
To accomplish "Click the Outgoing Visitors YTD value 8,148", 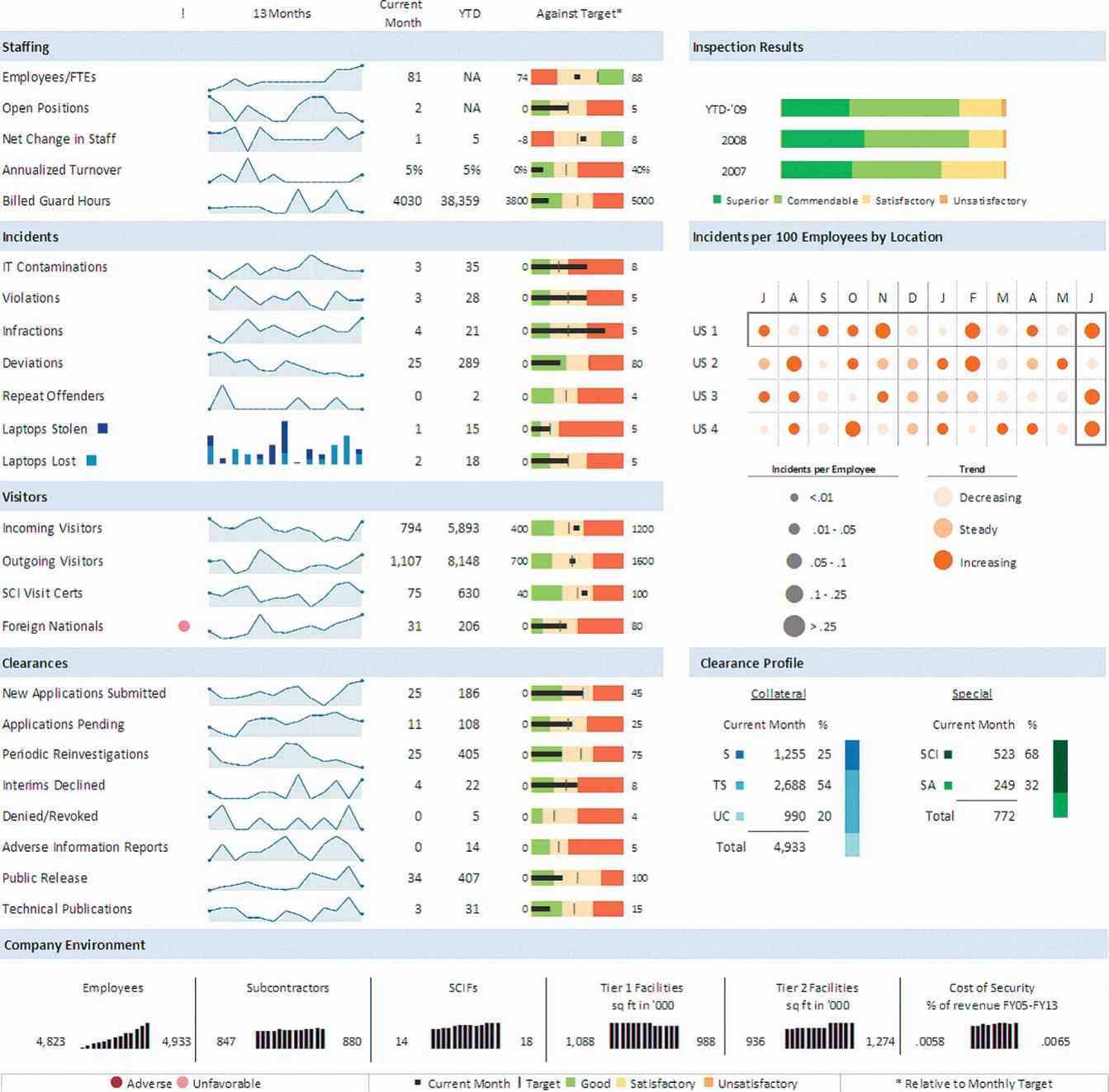I will click(463, 561).
